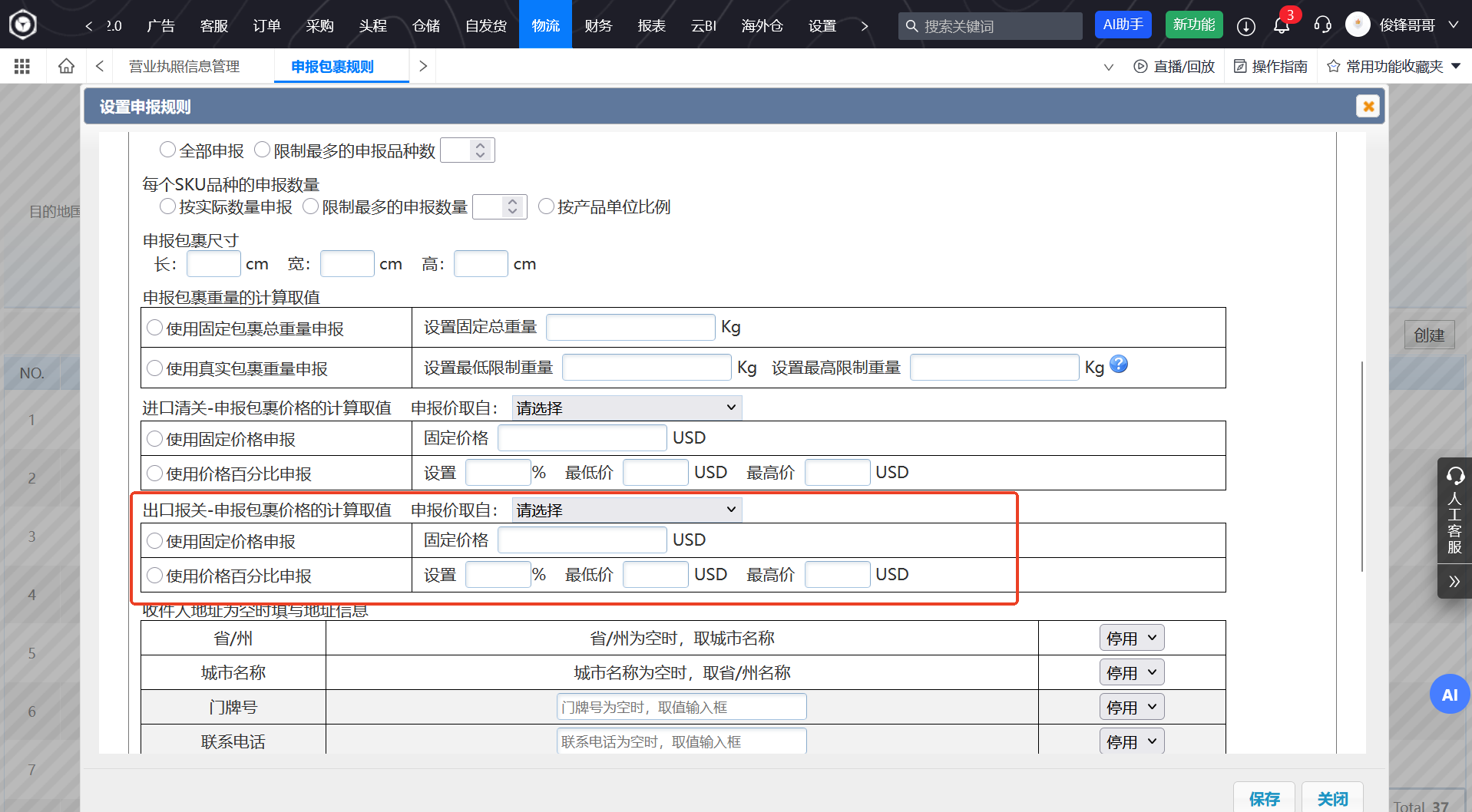Open the notifications bell with 3 alerts

coord(1281,25)
